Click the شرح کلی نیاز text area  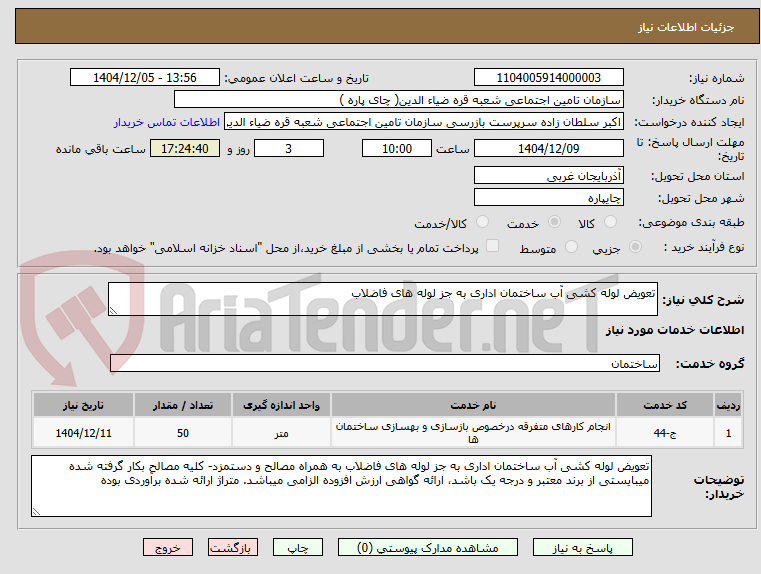[x=382, y=299]
